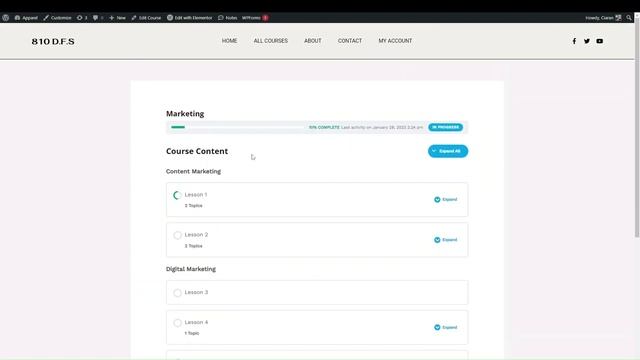Open MY ACCOUNT page
Image resolution: width=640 pixels, height=360 pixels.
395,41
